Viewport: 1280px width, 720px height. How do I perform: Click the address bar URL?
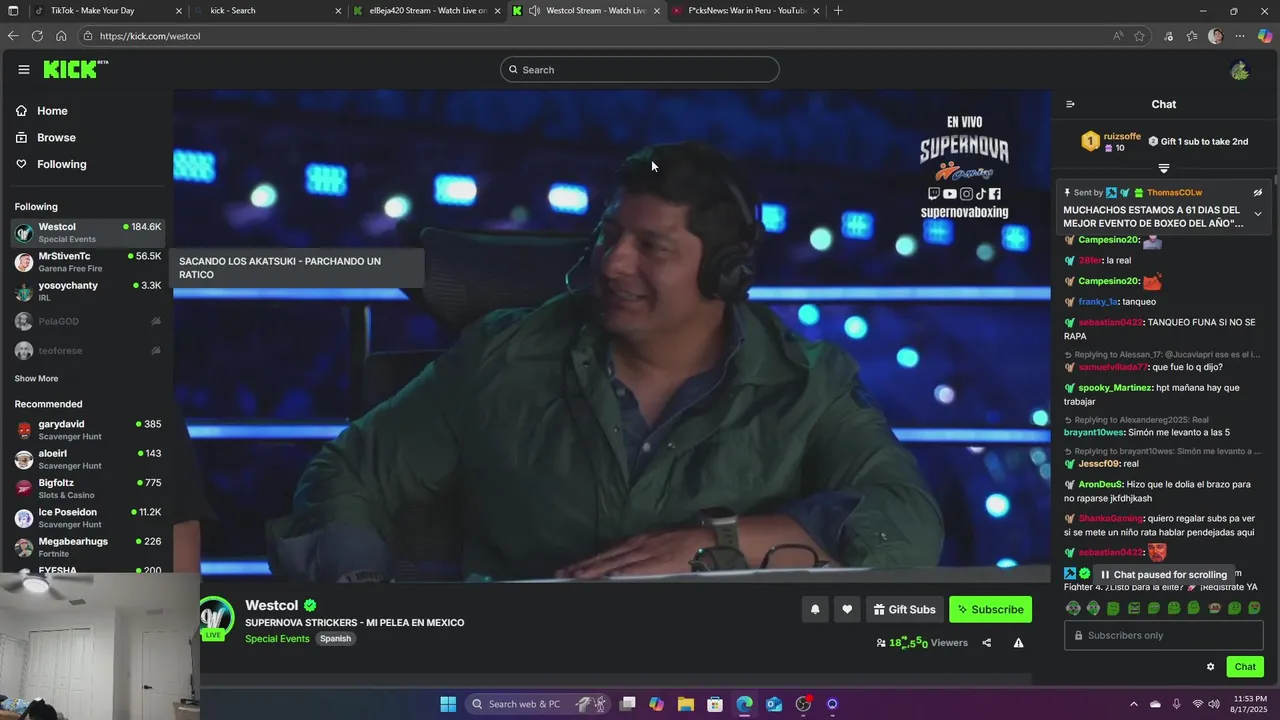(150, 36)
